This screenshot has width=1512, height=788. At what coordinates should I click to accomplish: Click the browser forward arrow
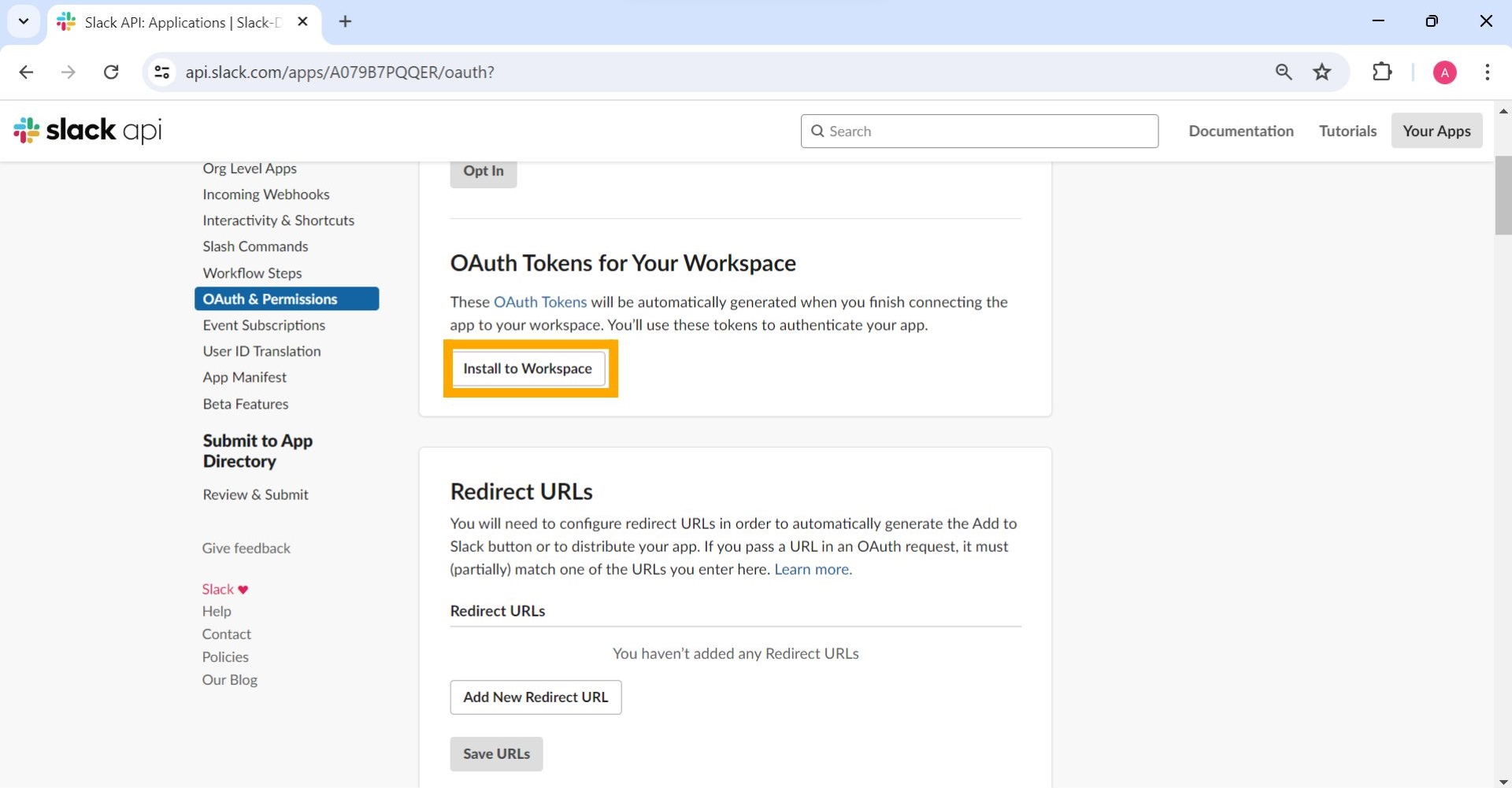pos(69,72)
